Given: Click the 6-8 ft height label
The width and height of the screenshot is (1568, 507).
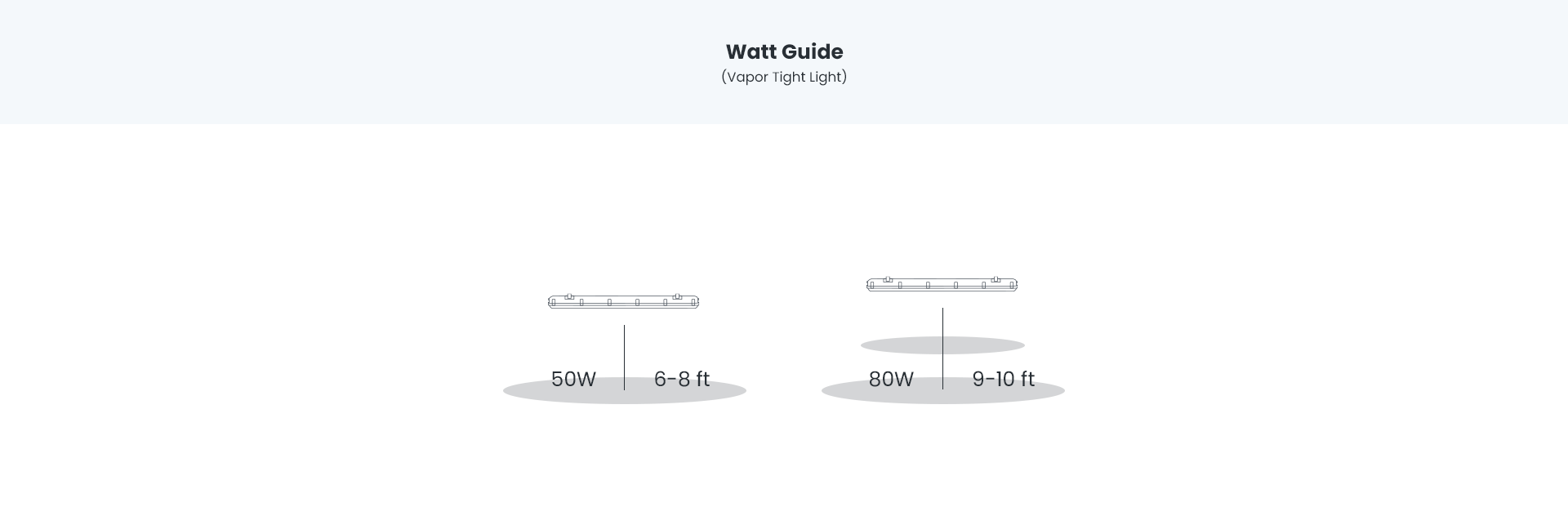Looking at the screenshot, I should coord(682,379).
